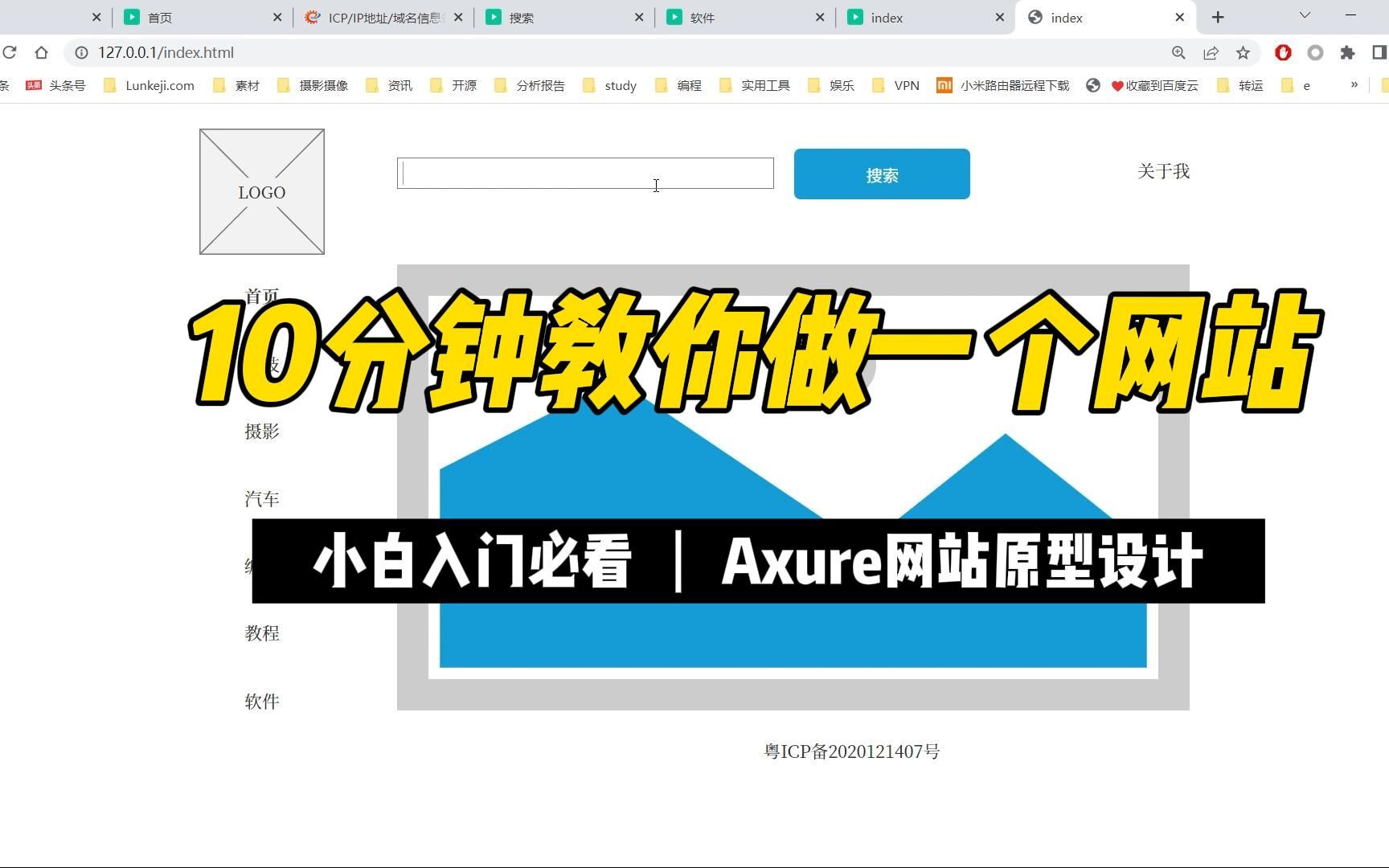Click the LOGO placeholder image
The image size is (1389, 868).
[x=262, y=191]
